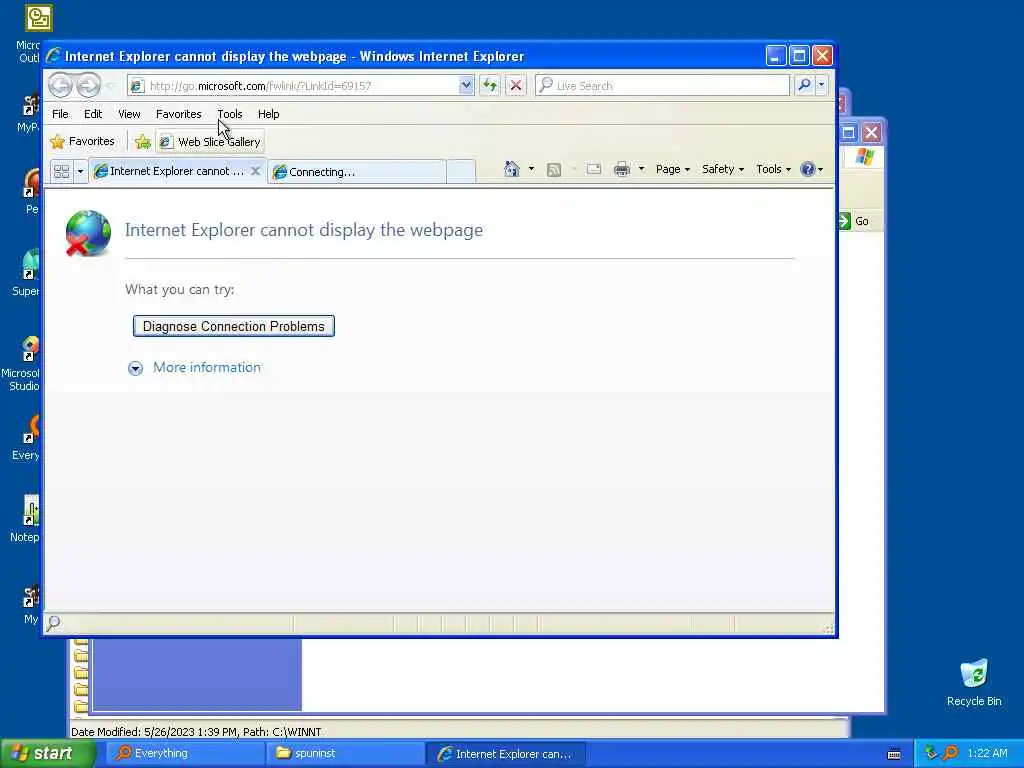Viewport: 1024px width, 768px height.
Task: Switch to spuninst taskbar button
Action: tap(345, 754)
